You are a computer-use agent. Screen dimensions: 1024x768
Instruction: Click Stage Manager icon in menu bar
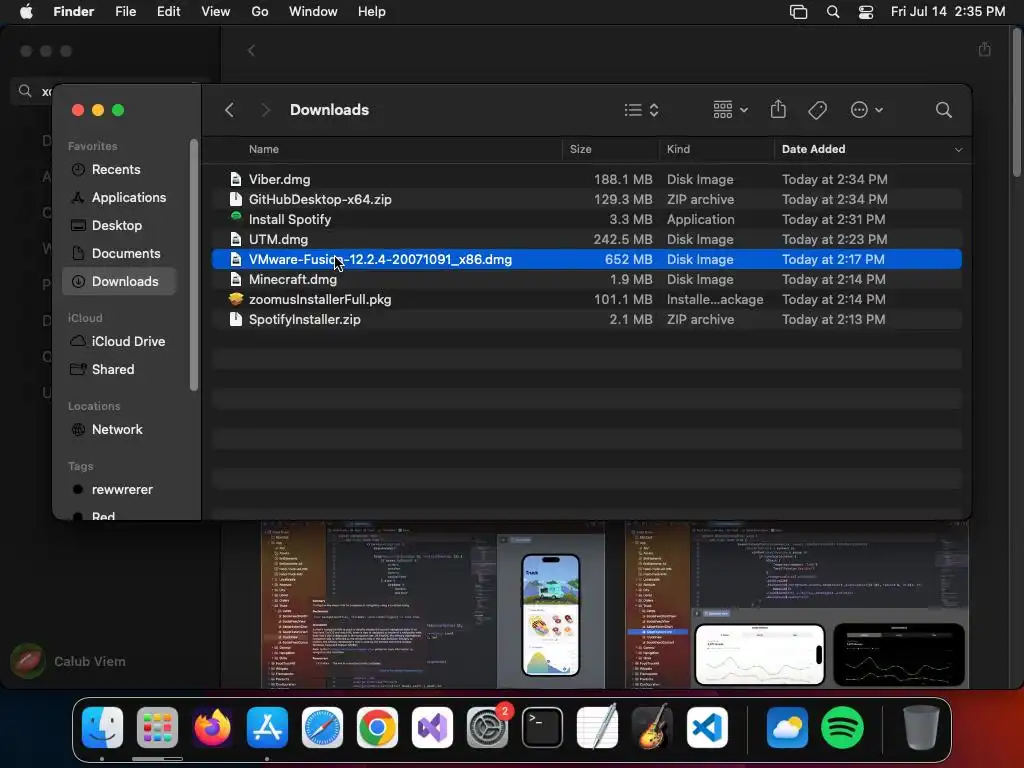pyautogui.click(x=798, y=12)
